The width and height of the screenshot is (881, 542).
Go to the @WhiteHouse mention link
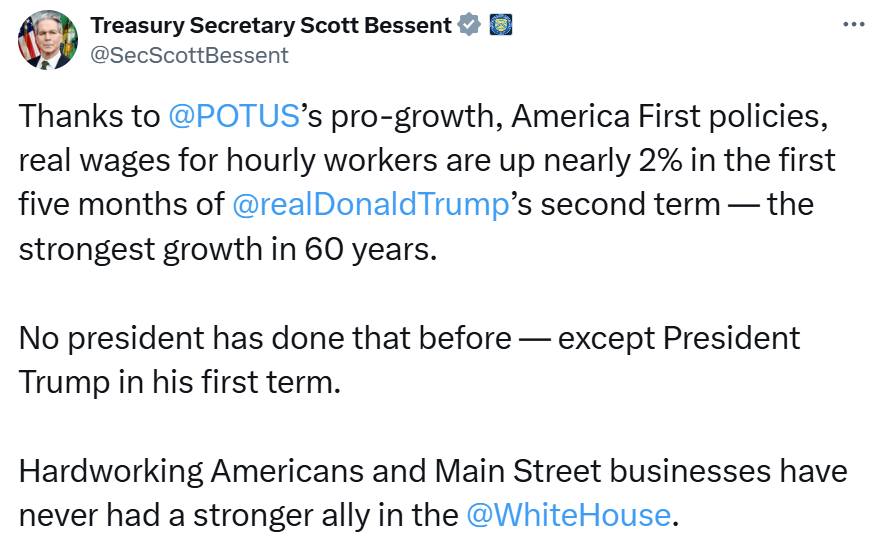(569, 515)
